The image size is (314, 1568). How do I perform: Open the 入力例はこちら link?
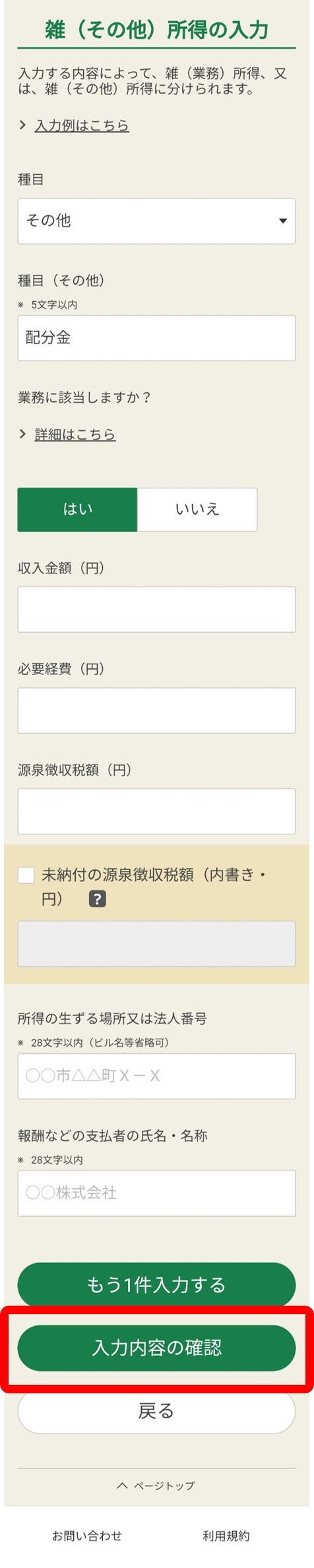pyautogui.click(x=82, y=125)
